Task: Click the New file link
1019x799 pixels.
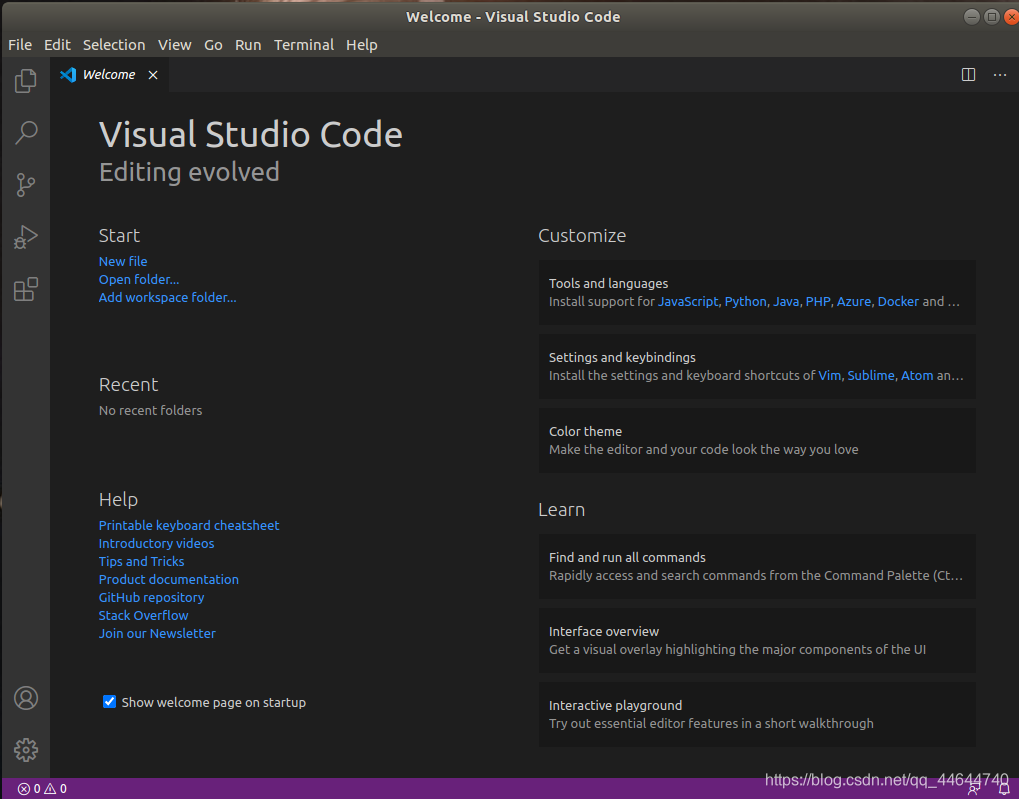Action: tap(123, 261)
